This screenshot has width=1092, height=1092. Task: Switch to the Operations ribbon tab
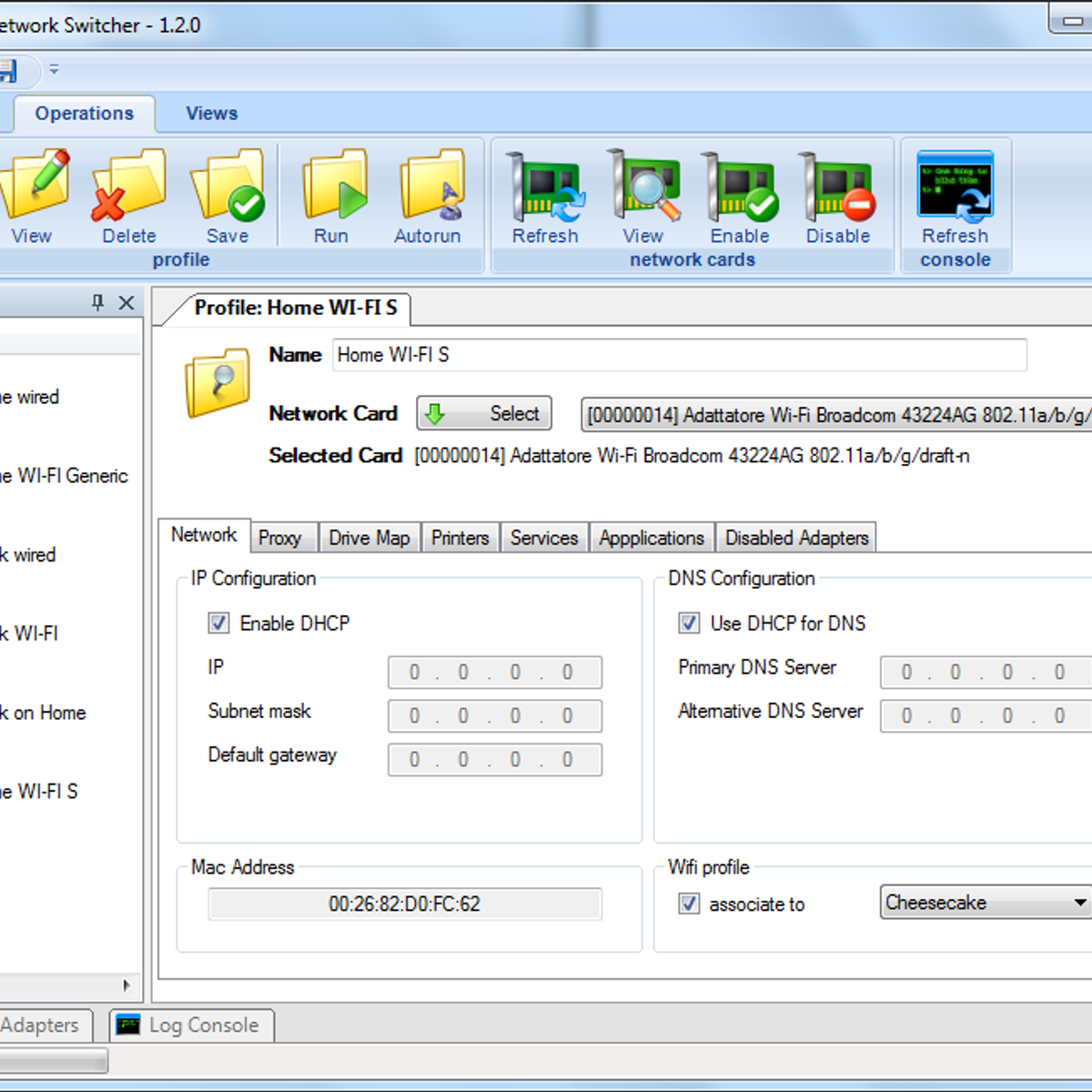84,114
